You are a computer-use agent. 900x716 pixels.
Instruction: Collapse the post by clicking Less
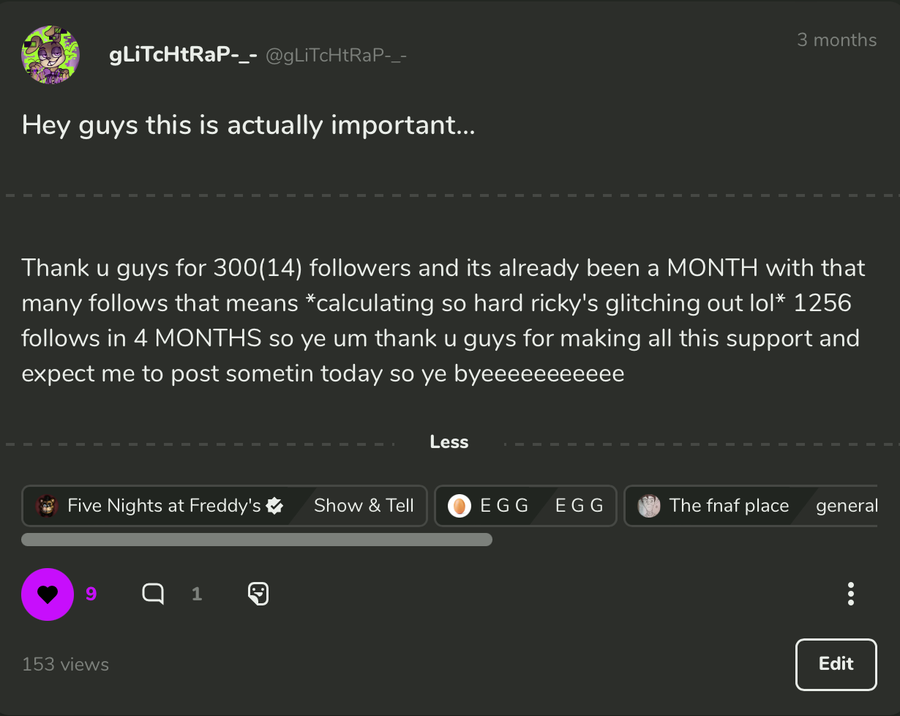(x=449, y=442)
